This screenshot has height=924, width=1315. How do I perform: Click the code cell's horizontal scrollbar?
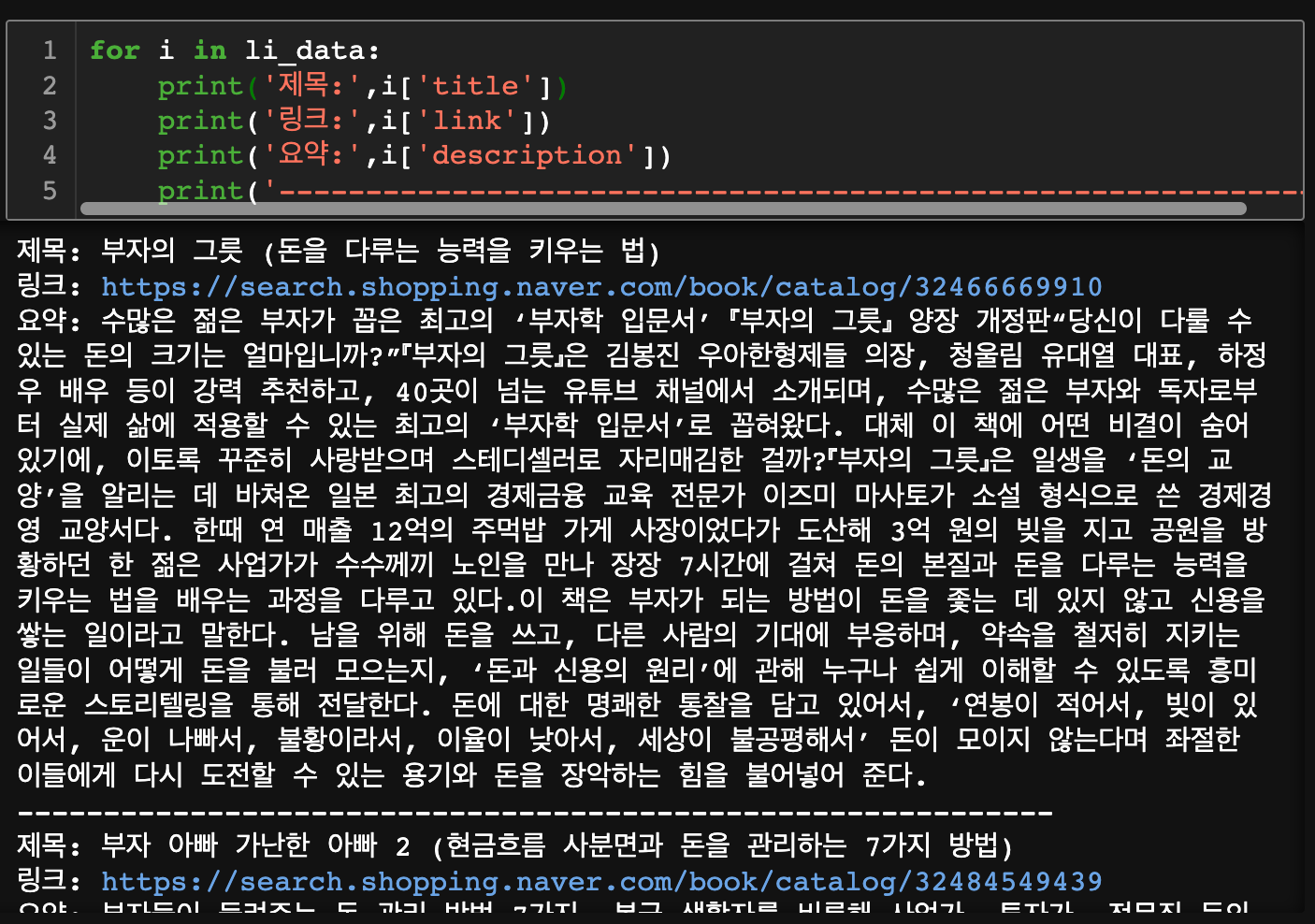pos(663,209)
